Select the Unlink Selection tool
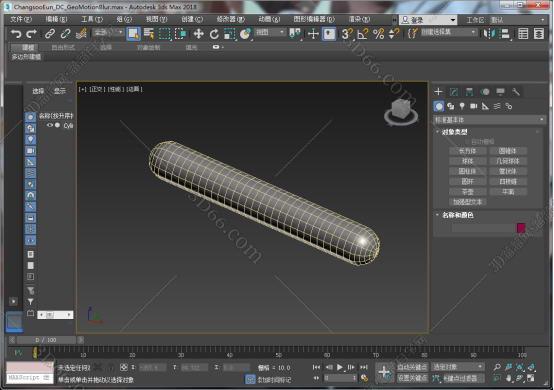The height and width of the screenshot is (390, 554). pos(65,34)
